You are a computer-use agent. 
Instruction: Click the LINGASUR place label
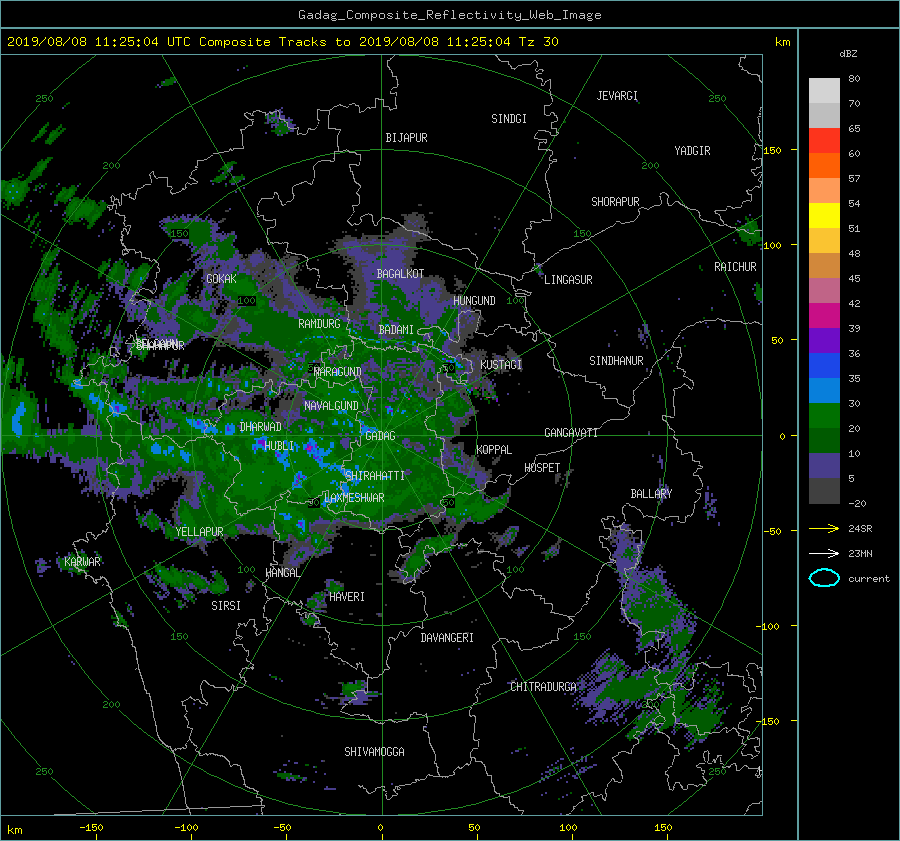click(568, 280)
